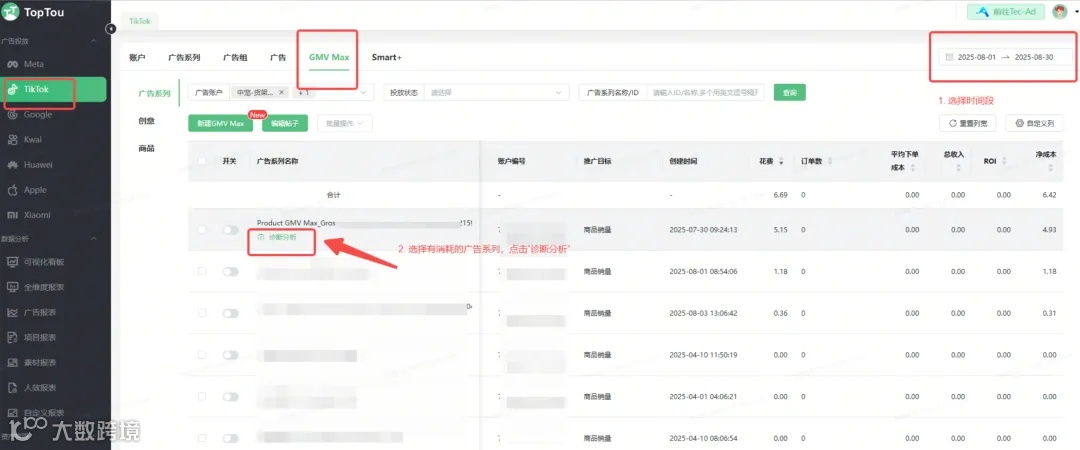1080x450 pixels.
Task: Select 商品 in the left sub-menu
Action: pos(146,148)
